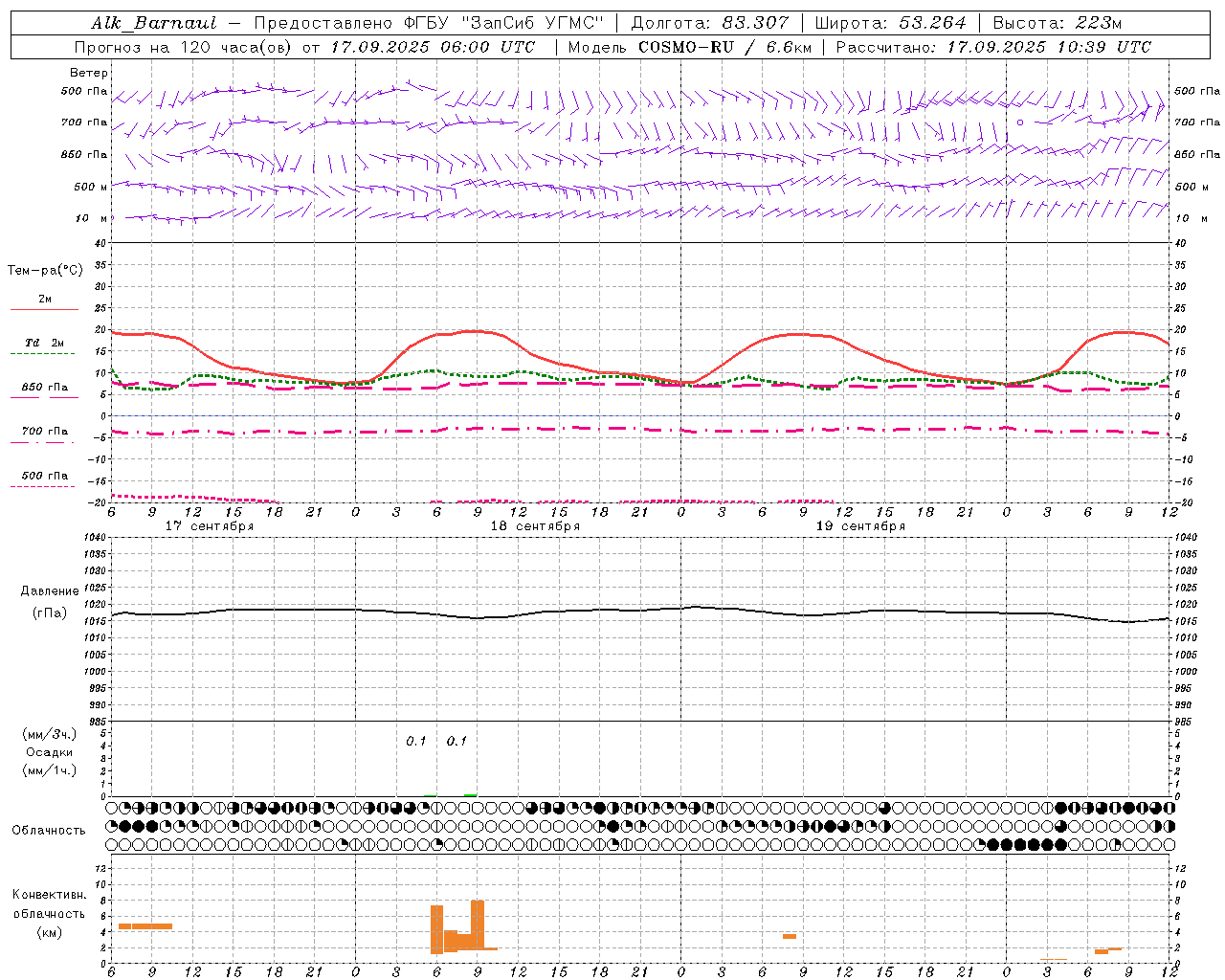Click the long orange convective bar on 17 September

[x=145, y=926]
